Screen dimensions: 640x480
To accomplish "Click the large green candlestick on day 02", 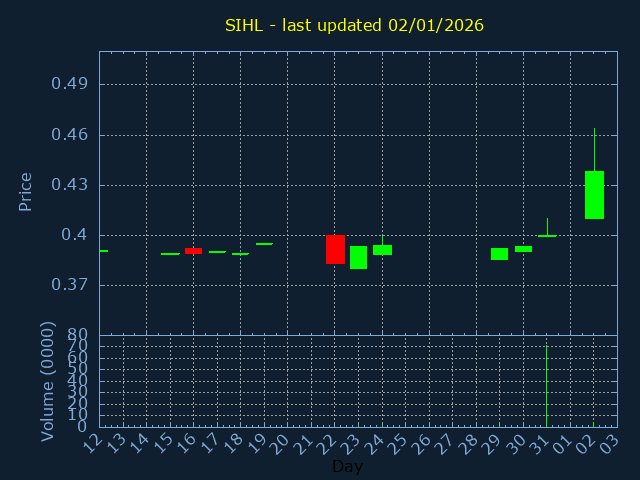I will click(594, 195).
